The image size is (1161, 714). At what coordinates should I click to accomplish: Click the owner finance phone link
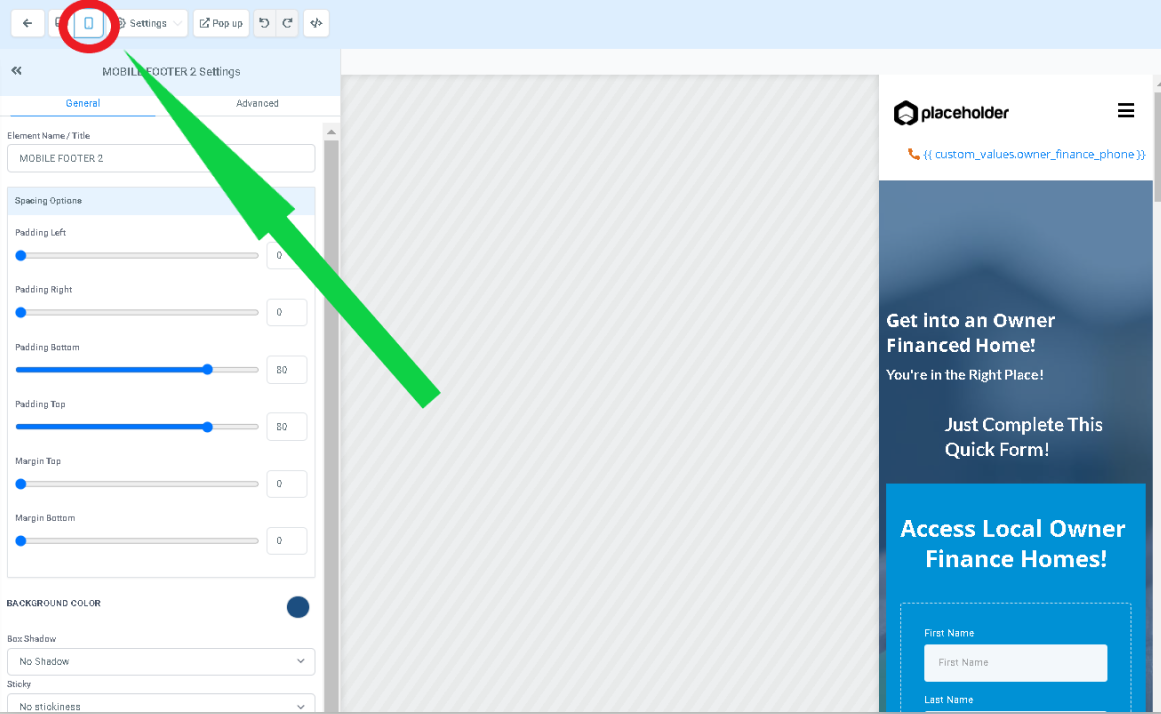point(1034,154)
